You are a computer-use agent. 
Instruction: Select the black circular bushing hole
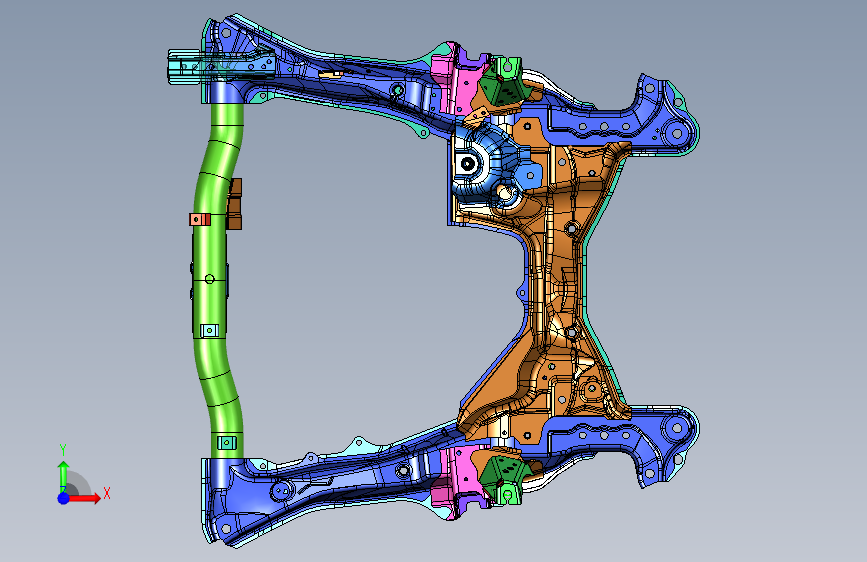coord(468,164)
